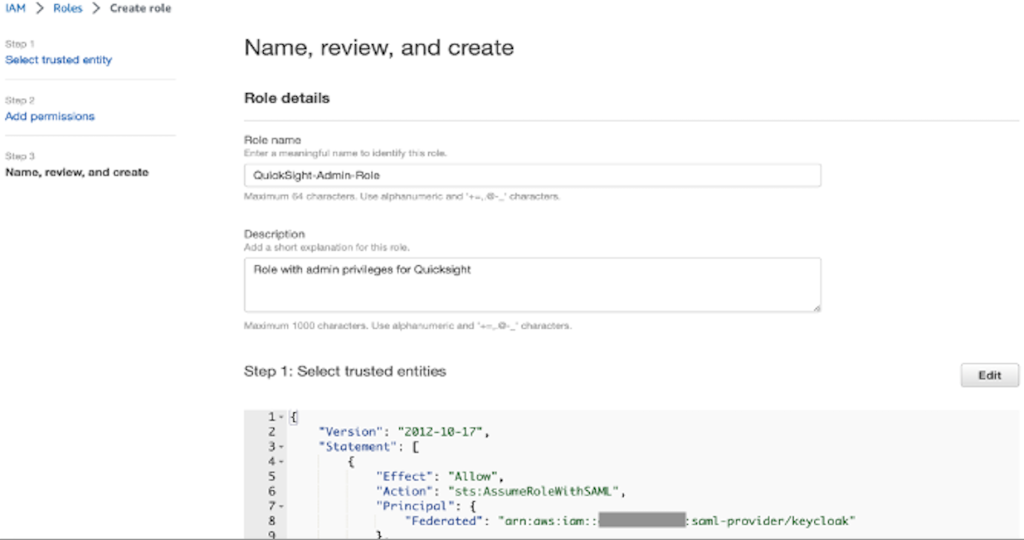Click Name, review, and create title
This screenshot has height=540, width=1024.
point(379,48)
